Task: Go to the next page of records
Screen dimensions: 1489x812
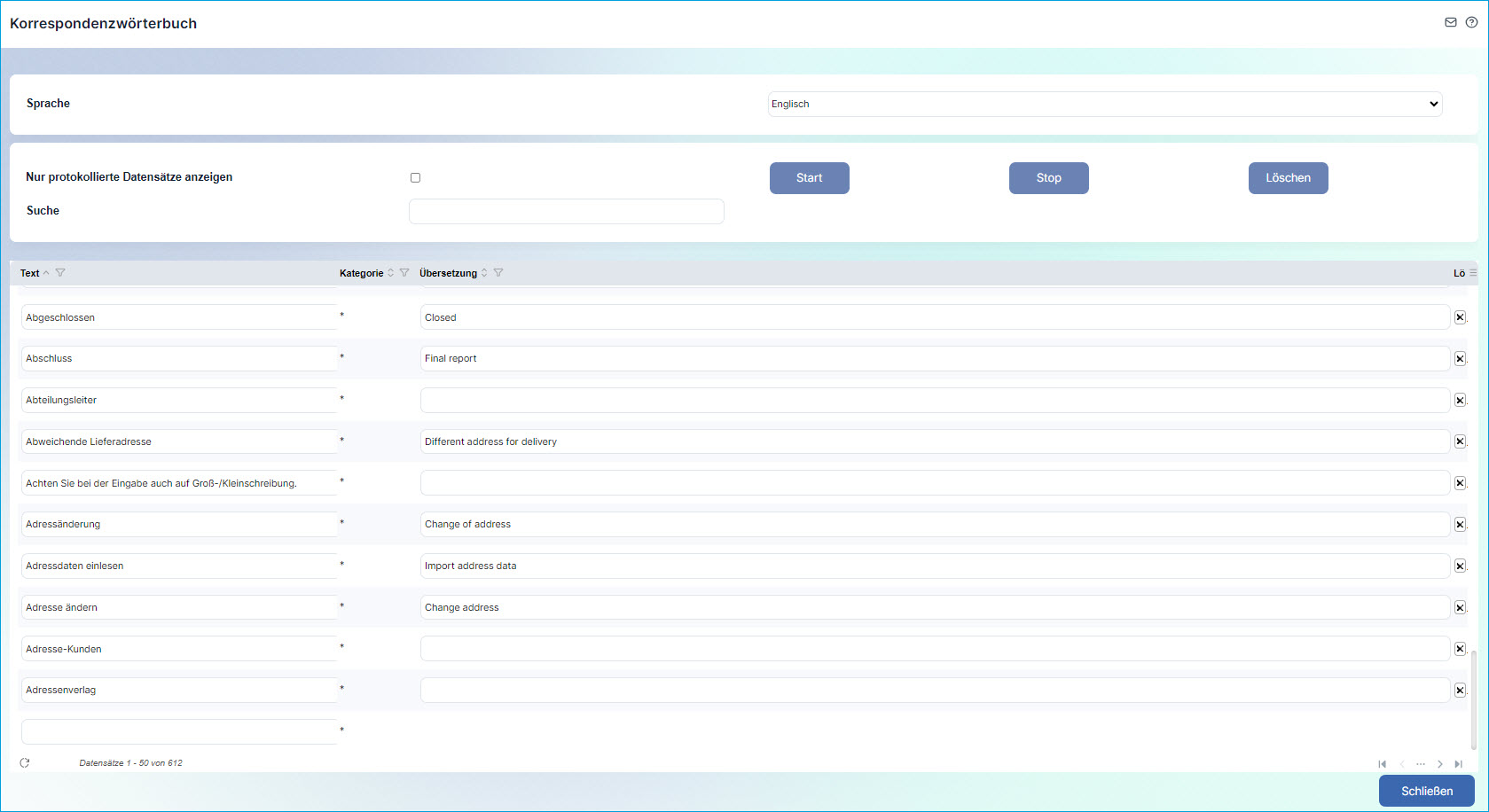Action: click(x=1439, y=764)
